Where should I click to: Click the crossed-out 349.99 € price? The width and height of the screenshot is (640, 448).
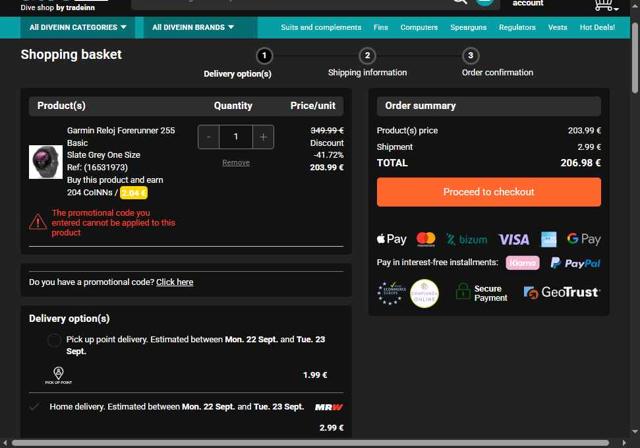[327, 131]
